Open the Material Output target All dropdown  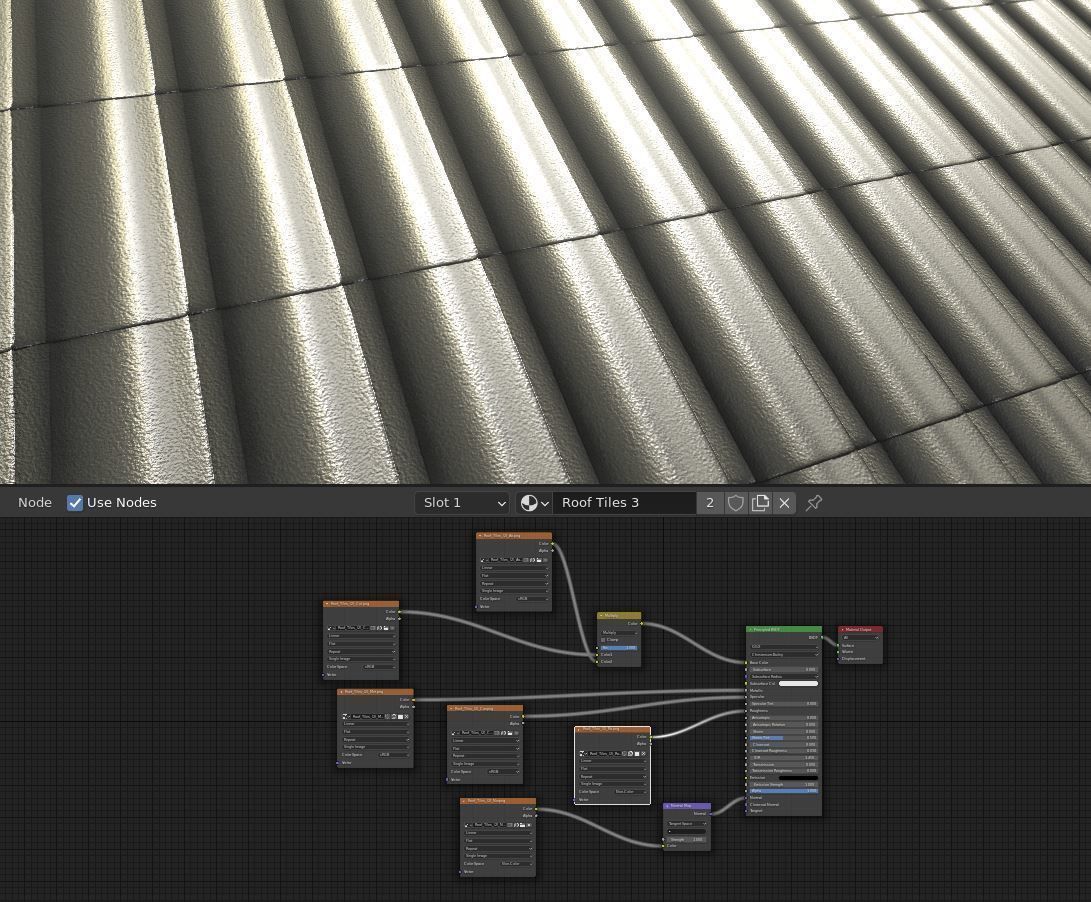pos(861,638)
